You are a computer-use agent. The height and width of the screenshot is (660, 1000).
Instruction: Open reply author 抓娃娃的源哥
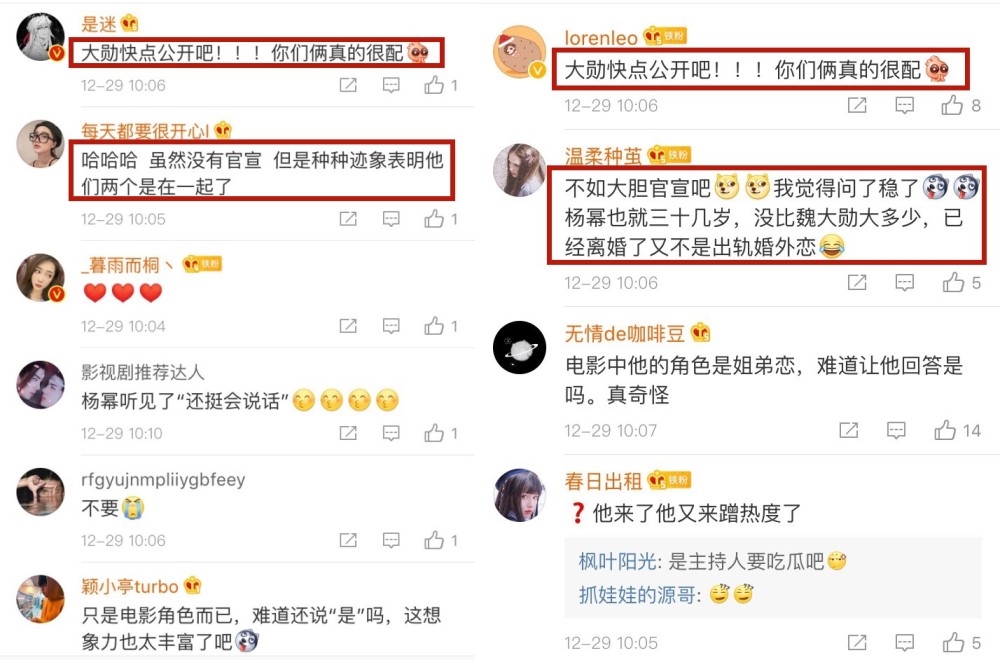[x=636, y=595]
